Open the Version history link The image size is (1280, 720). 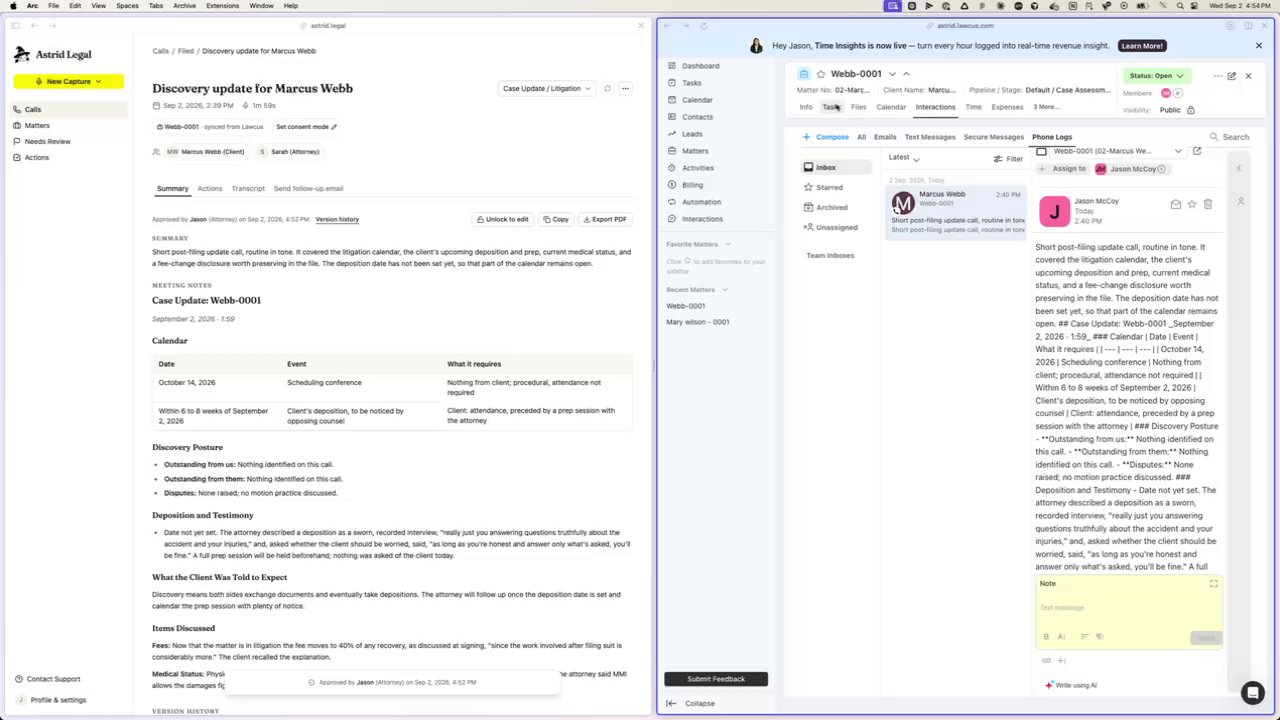337,219
